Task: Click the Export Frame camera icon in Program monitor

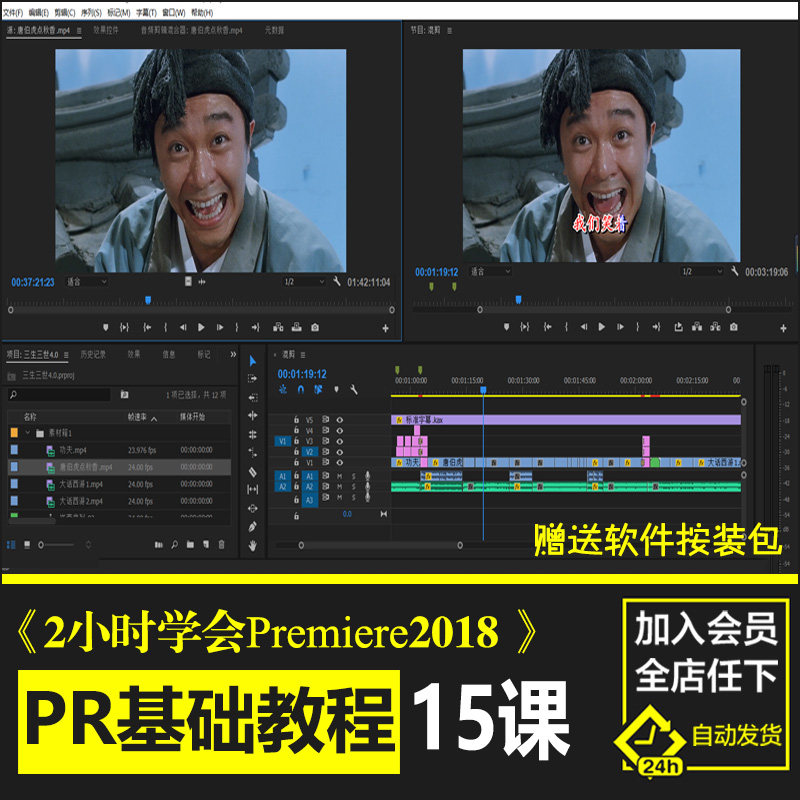Action: 734,327
